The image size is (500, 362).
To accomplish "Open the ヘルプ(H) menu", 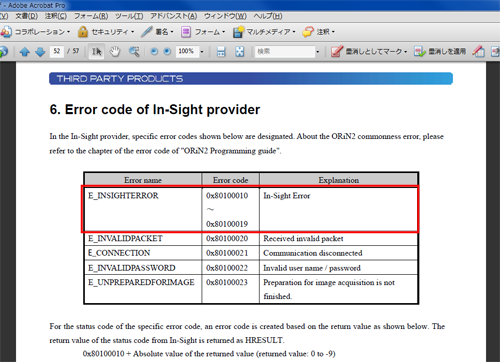I will click(x=268, y=16).
